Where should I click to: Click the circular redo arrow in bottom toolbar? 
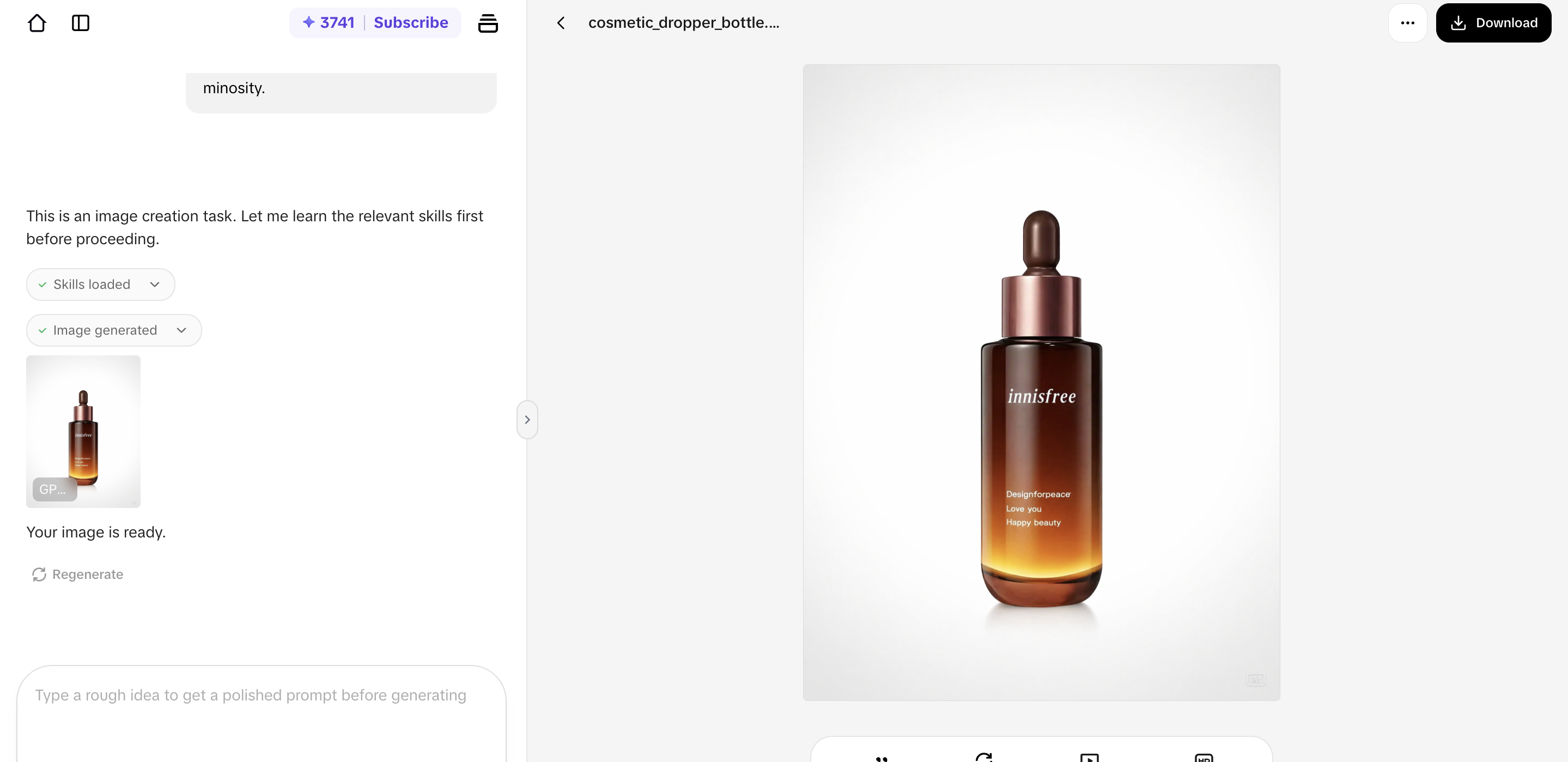point(983,757)
